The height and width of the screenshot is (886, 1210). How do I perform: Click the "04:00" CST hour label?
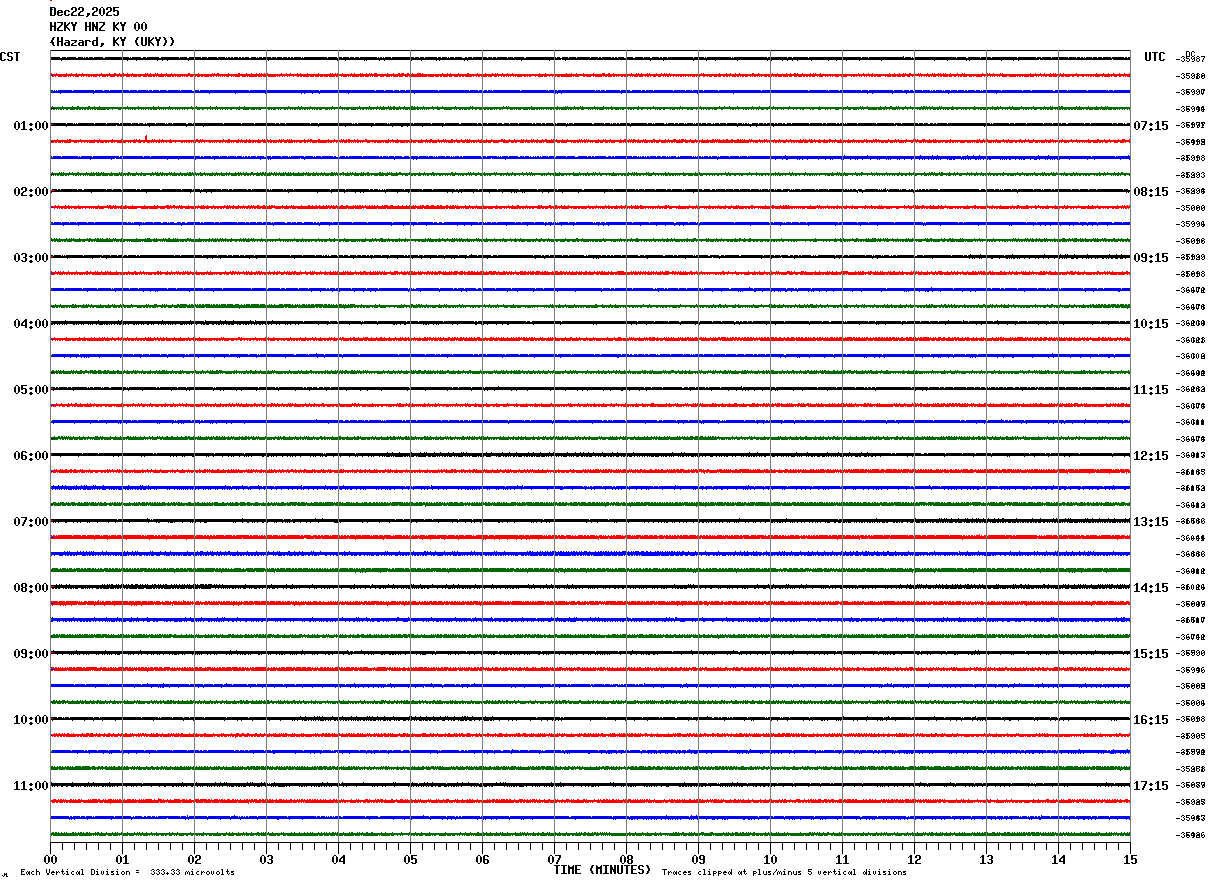point(31,324)
